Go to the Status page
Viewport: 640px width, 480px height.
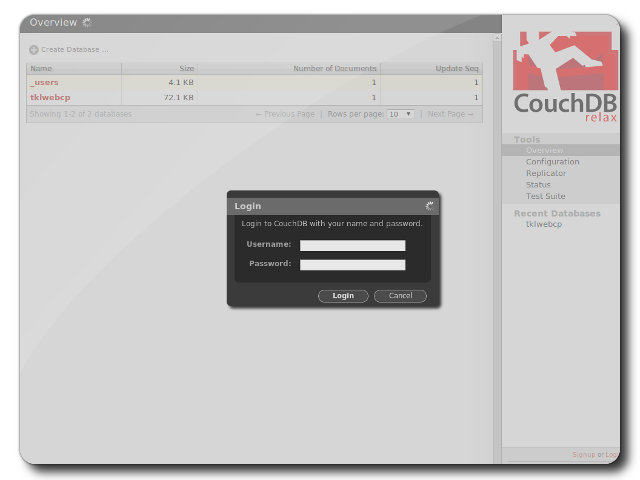pos(538,185)
